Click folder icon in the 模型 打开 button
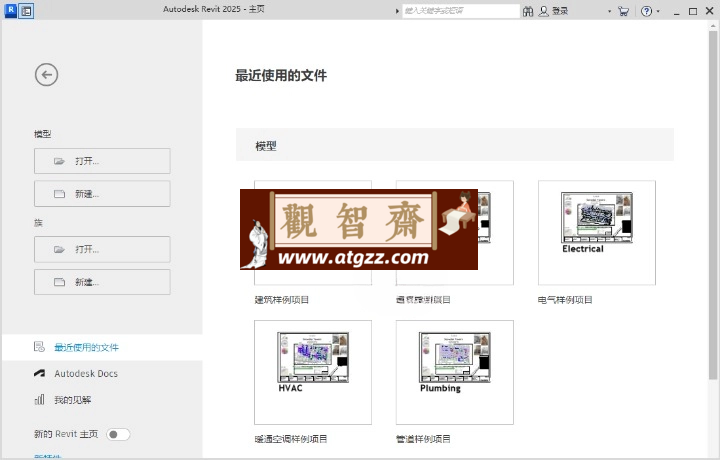Screen dimensions: 720x460 click(x=59, y=161)
